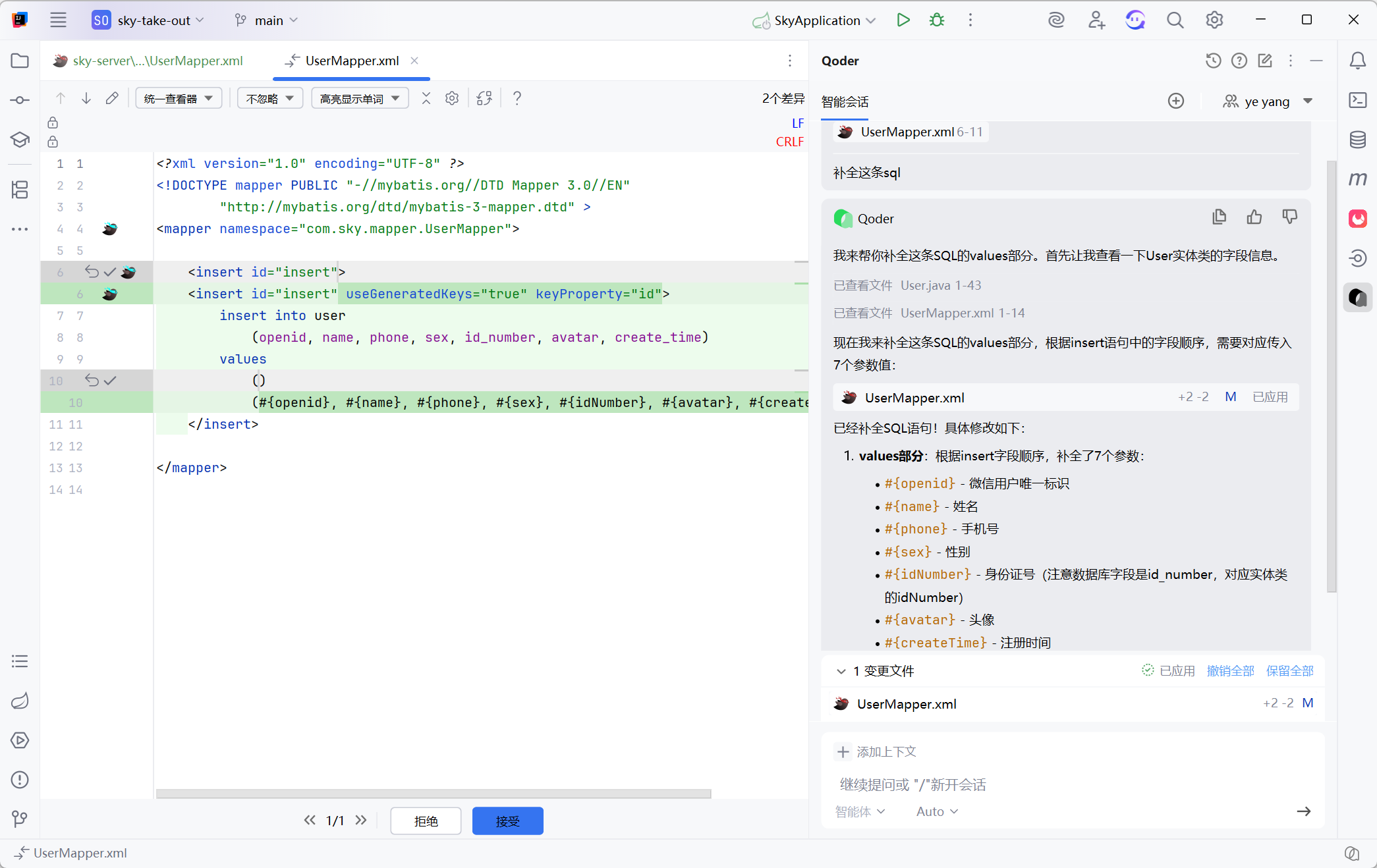Viewport: 1377px width, 868px height.
Task: Switch to sky-server UserMapper.xml tab
Action: pyautogui.click(x=157, y=61)
